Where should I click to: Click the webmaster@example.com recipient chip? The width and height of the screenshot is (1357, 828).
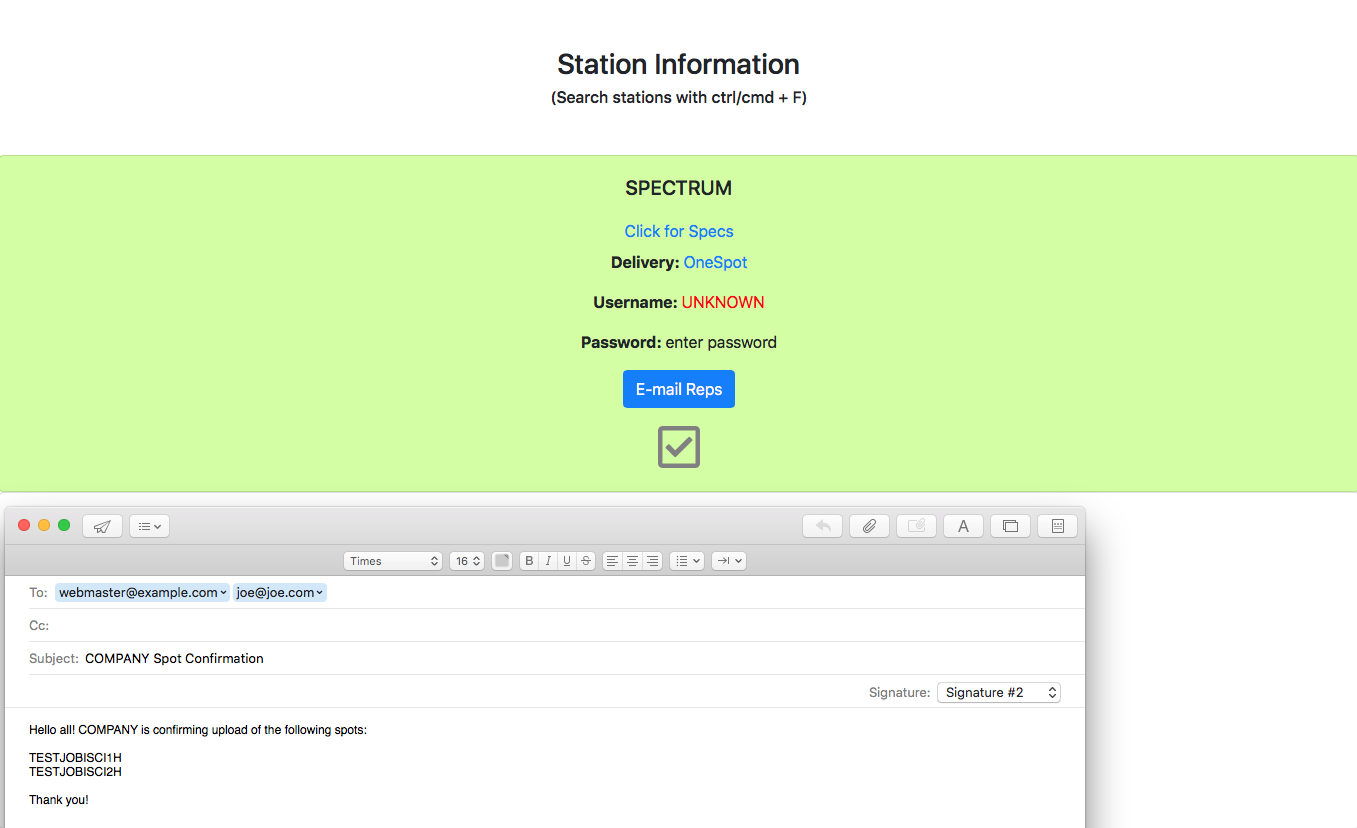coord(142,592)
